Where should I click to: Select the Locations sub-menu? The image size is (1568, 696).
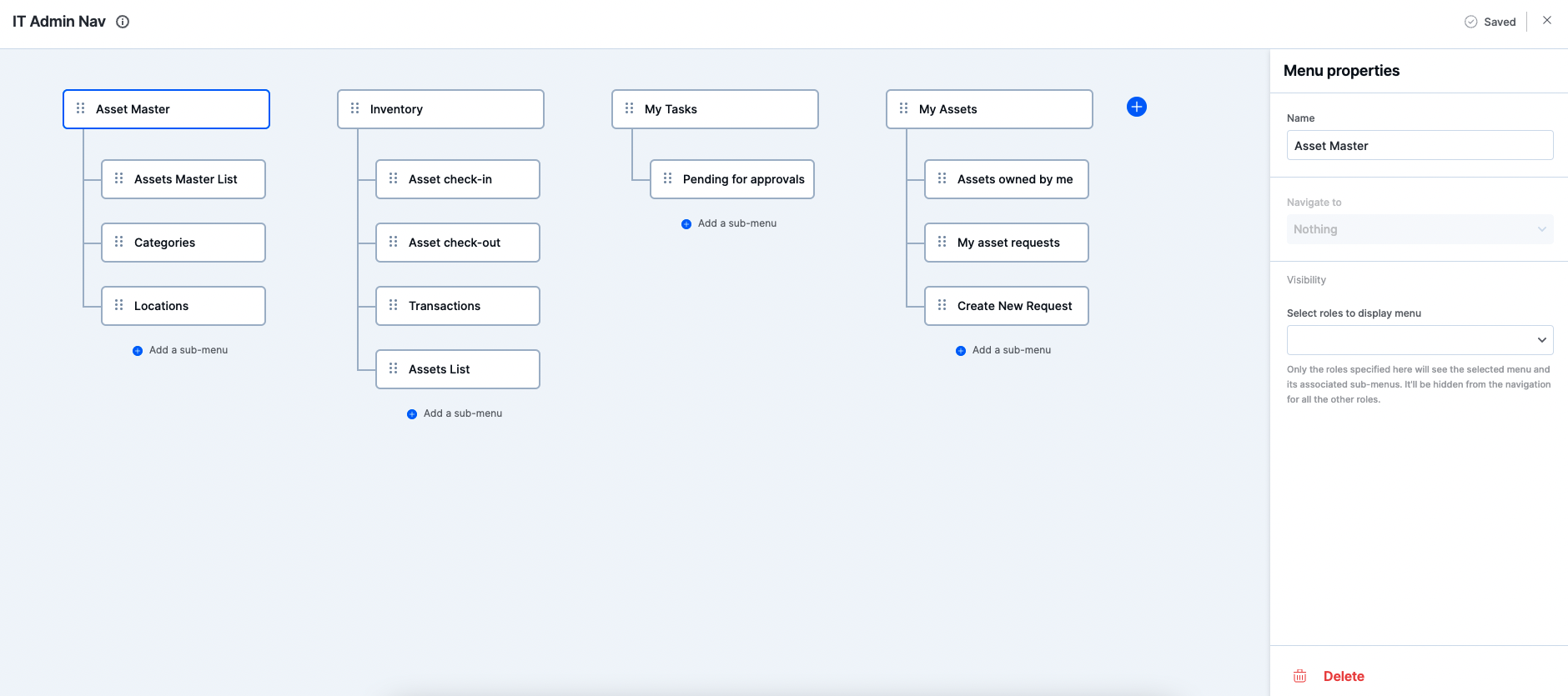(183, 306)
